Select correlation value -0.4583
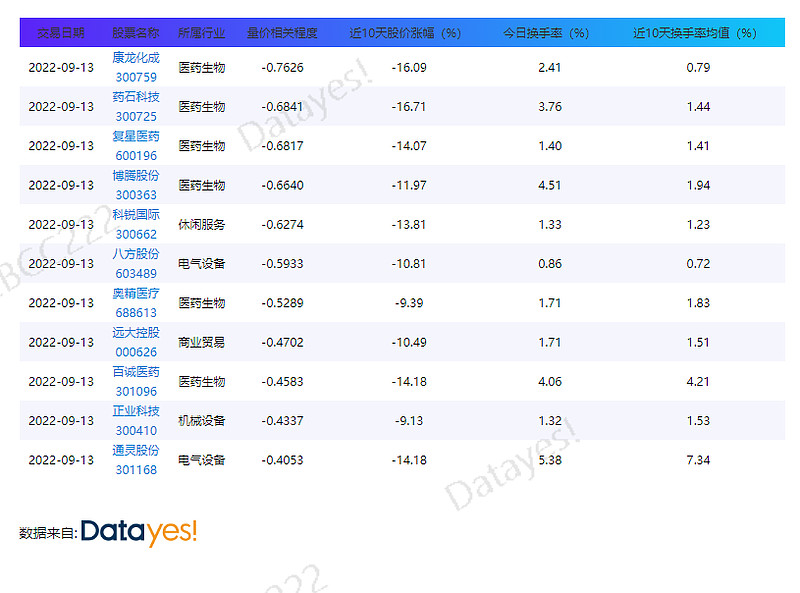Viewport: 800px width, 593px height. coord(282,382)
